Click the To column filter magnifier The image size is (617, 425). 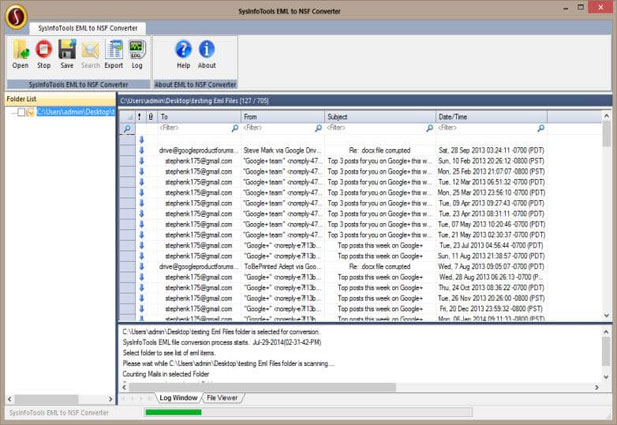coord(235,128)
